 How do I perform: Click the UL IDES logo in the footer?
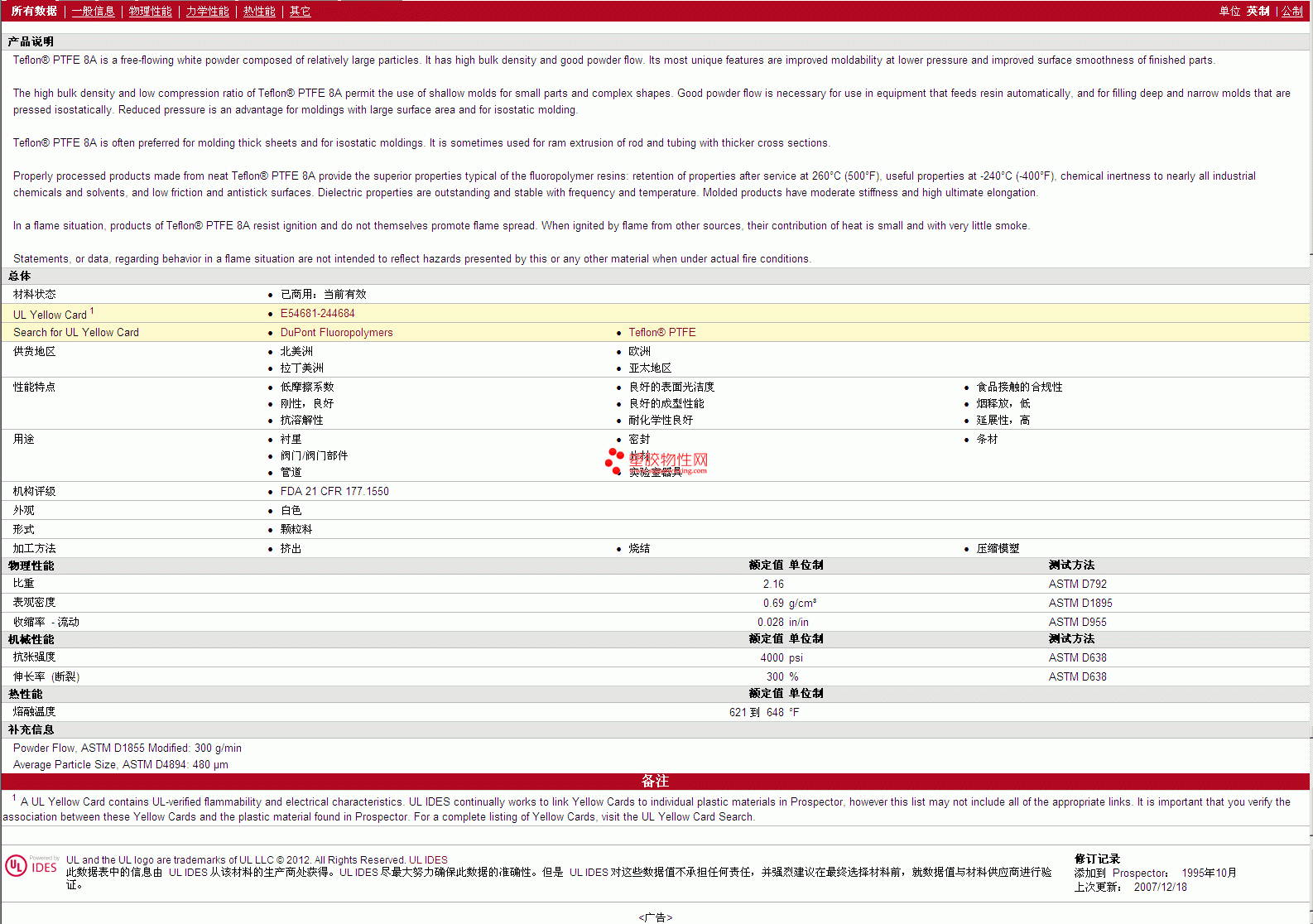32,866
